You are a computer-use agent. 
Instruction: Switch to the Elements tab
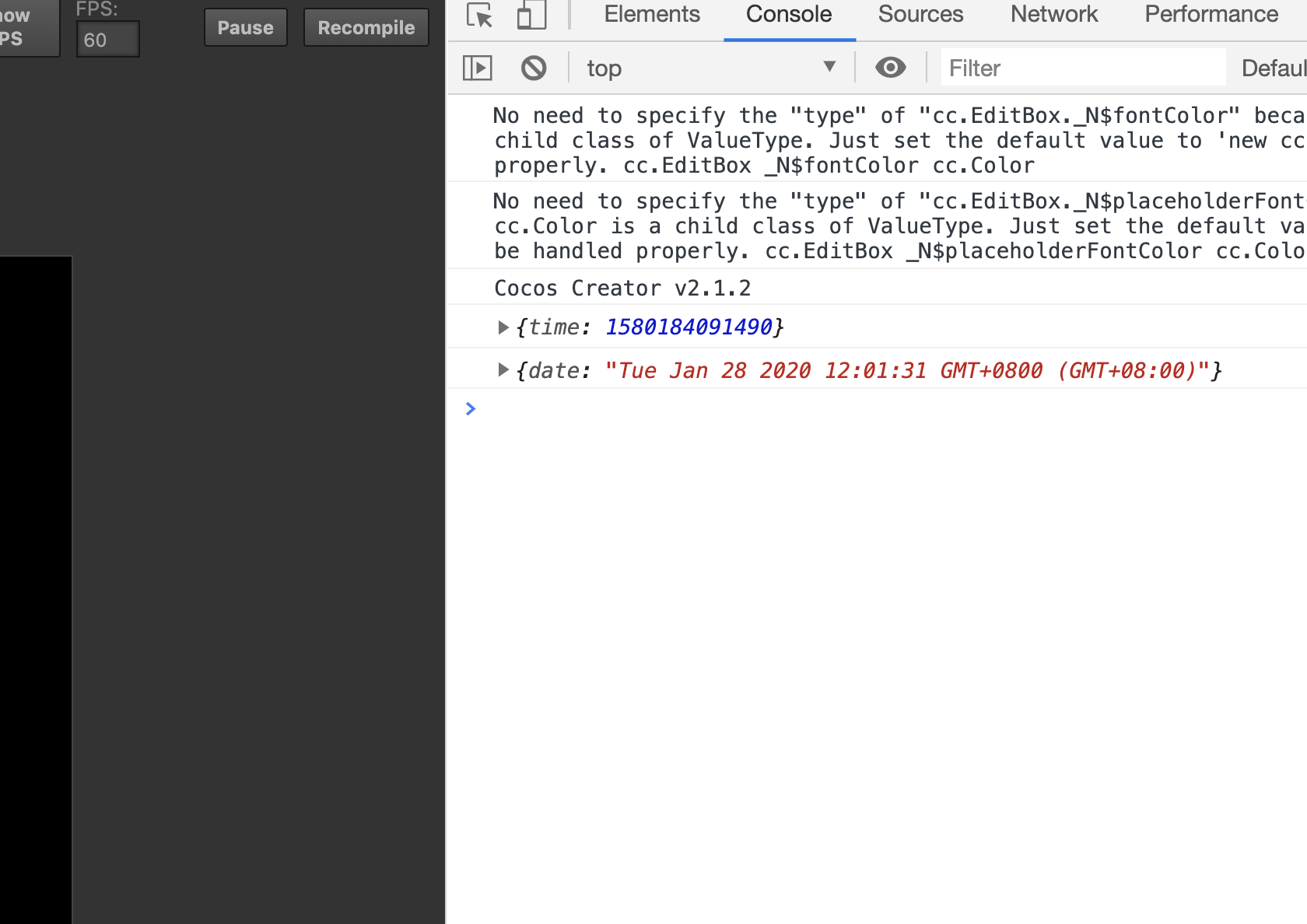(x=652, y=14)
